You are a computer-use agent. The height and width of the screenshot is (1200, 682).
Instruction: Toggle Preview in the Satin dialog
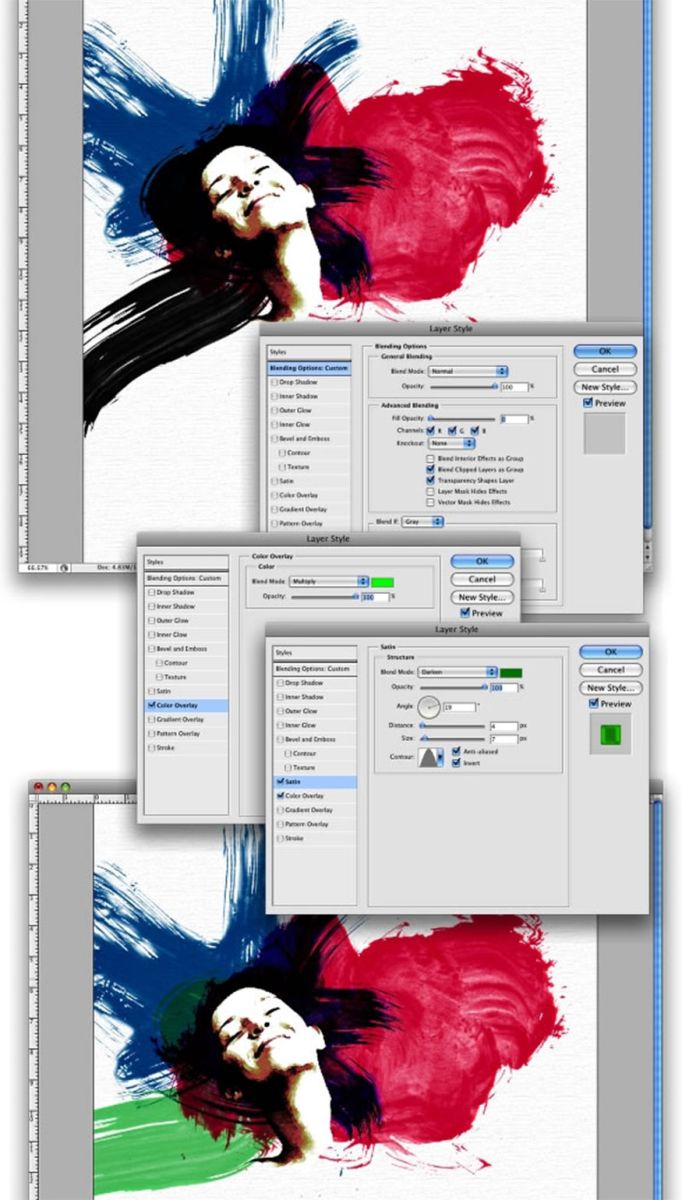pos(593,703)
